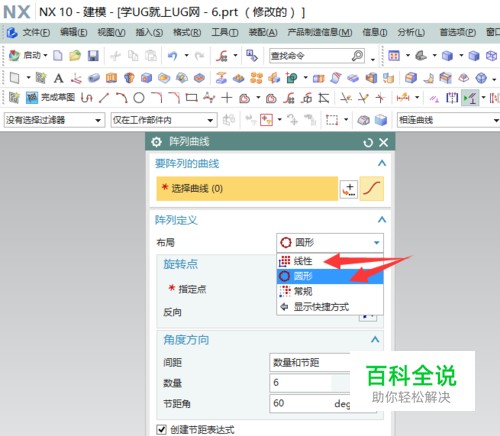Click the NX application icon beside 文件
This screenshot has width=500, height=436.
pyautogui.click(x=12, y=32)
